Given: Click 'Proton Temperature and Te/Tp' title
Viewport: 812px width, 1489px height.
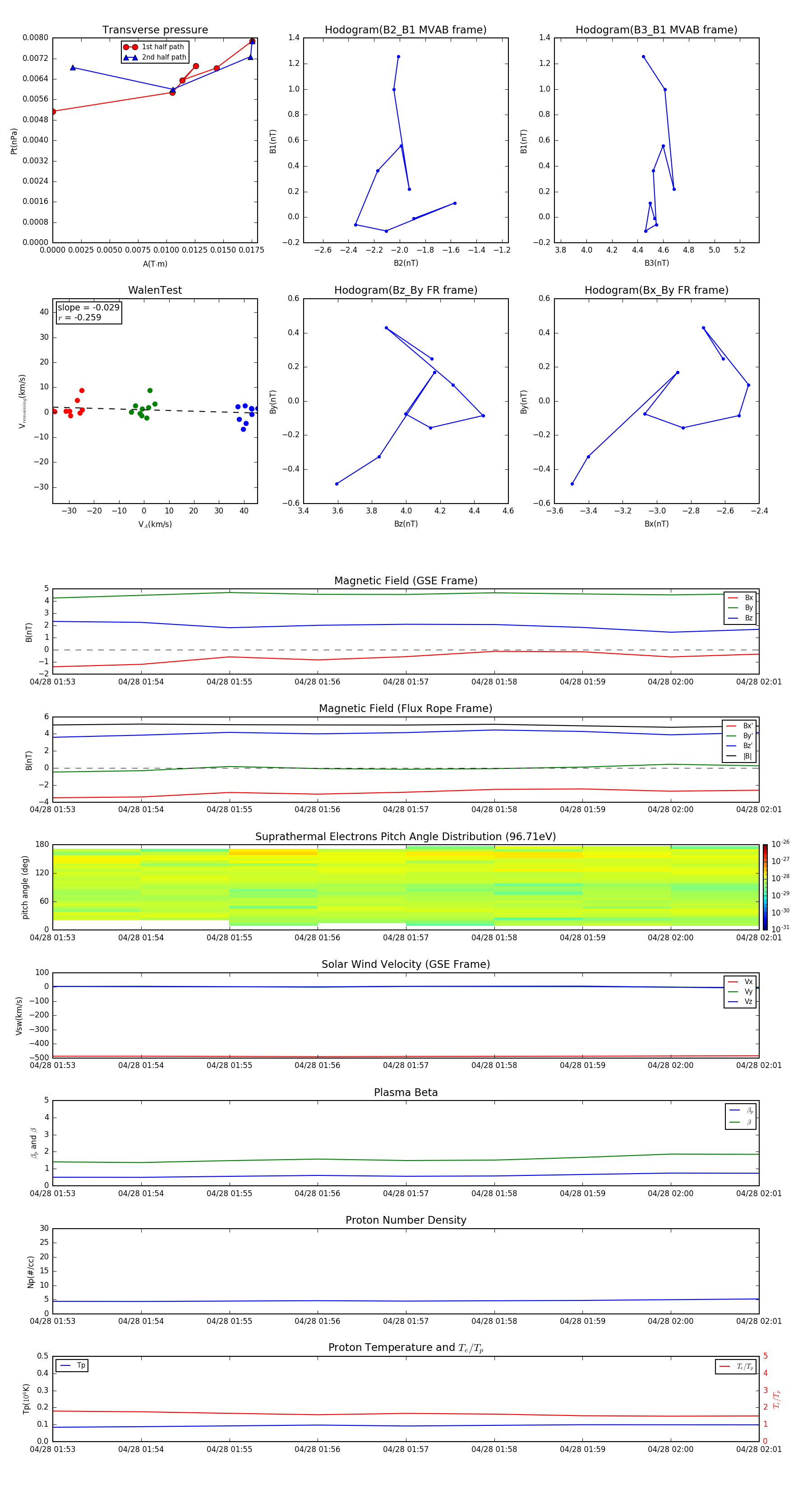Looking at the screenshot, I should tap(406, 1348).
